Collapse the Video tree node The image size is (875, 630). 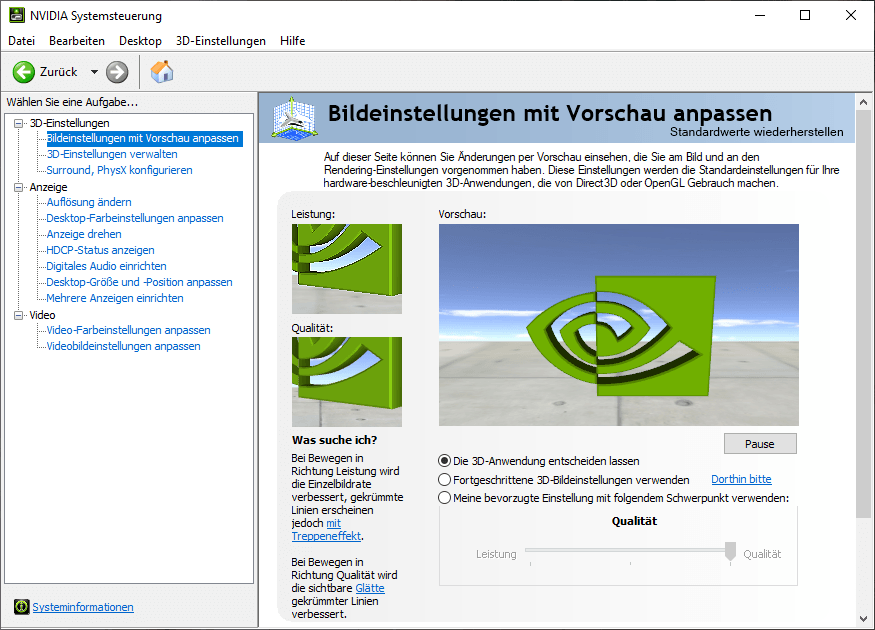click(19, 315)
